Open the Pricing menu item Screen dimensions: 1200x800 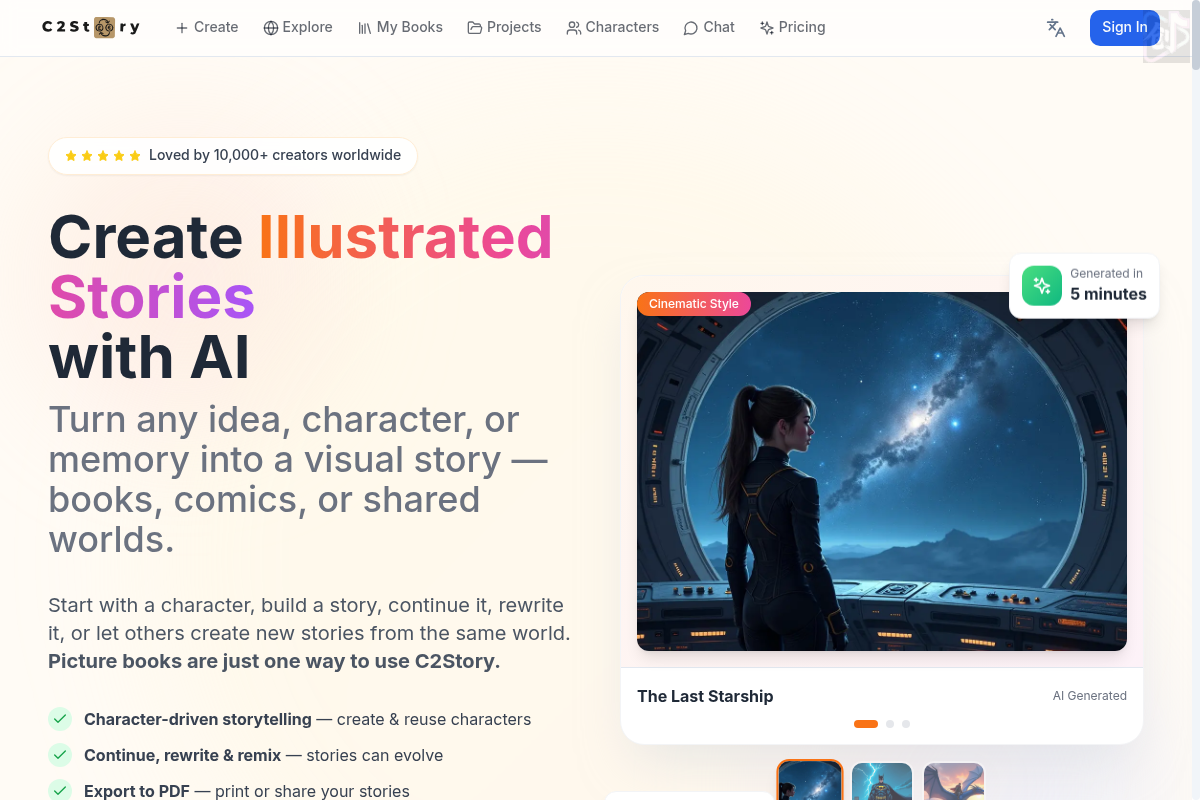[x=792, y=28]
